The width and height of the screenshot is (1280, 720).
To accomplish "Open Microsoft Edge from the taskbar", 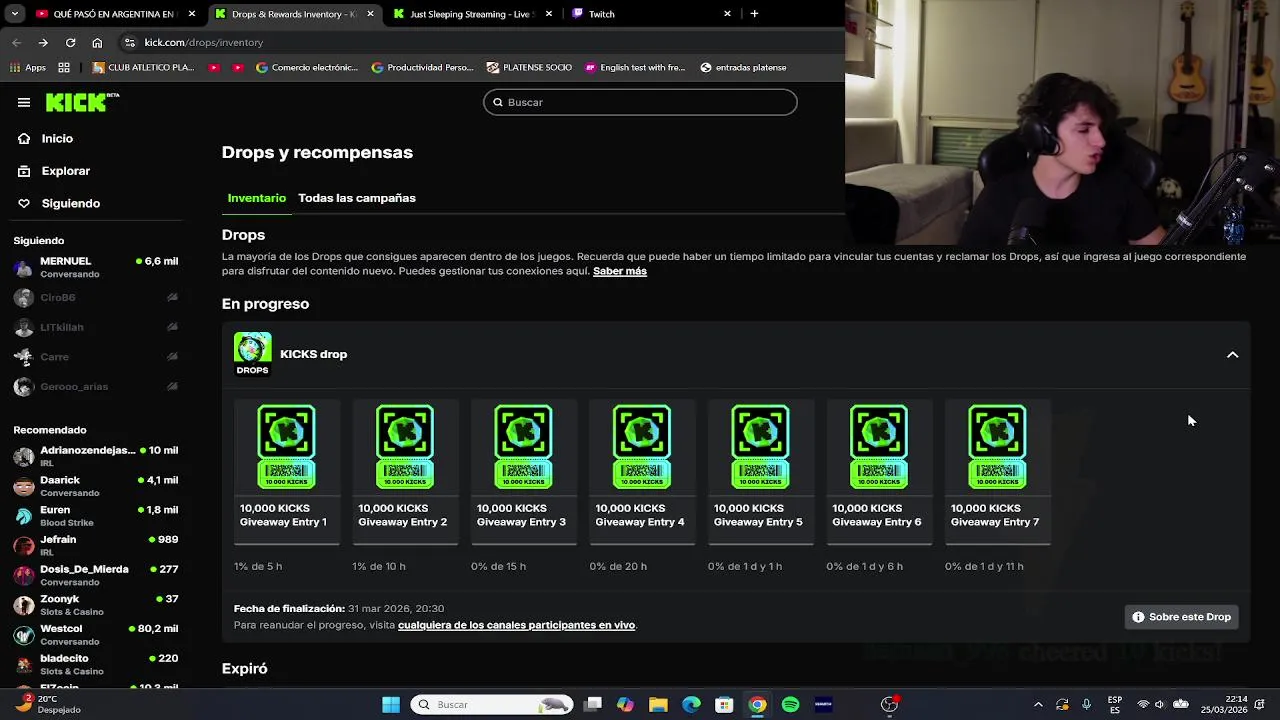I will tap(691, 705).
